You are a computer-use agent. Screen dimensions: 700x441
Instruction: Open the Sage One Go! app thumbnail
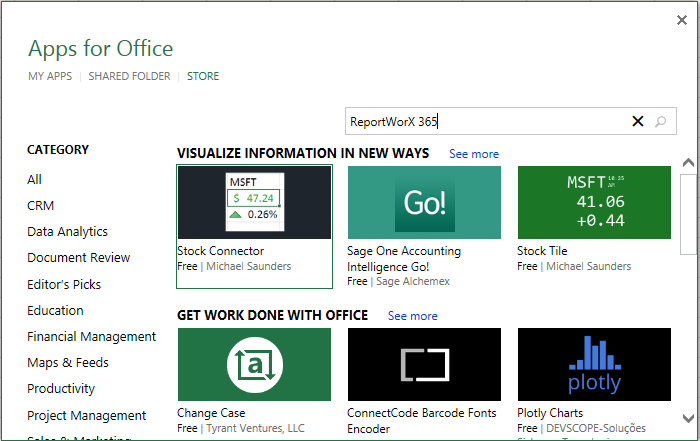[424, 203]
